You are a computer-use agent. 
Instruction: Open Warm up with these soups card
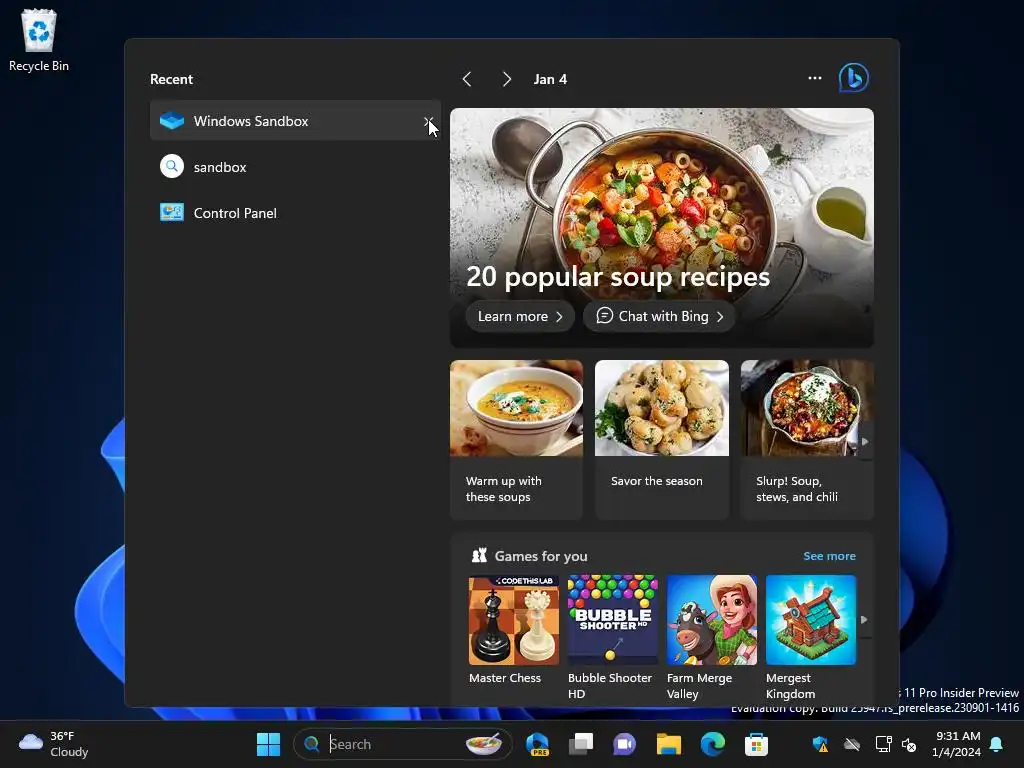pos(516,440)
